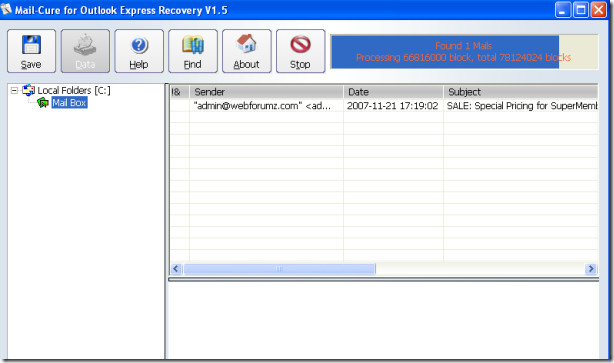
Task: Sort mails by the Subject column
Action: tap(521, 92)
